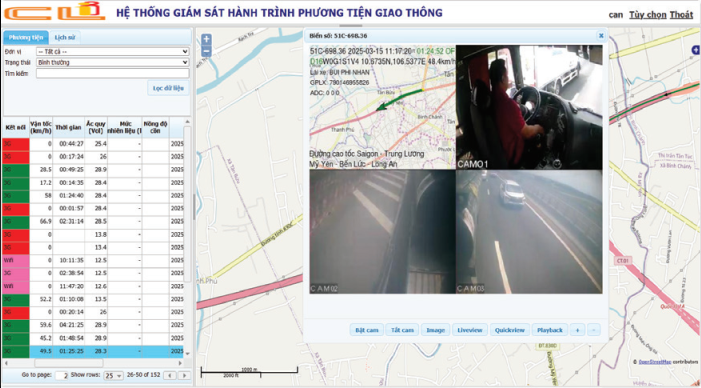Image resolution: width=701 pixels, height=388 pixels.
Task: Open the Show rows dropdown set to 25
Action: point(113,375)
